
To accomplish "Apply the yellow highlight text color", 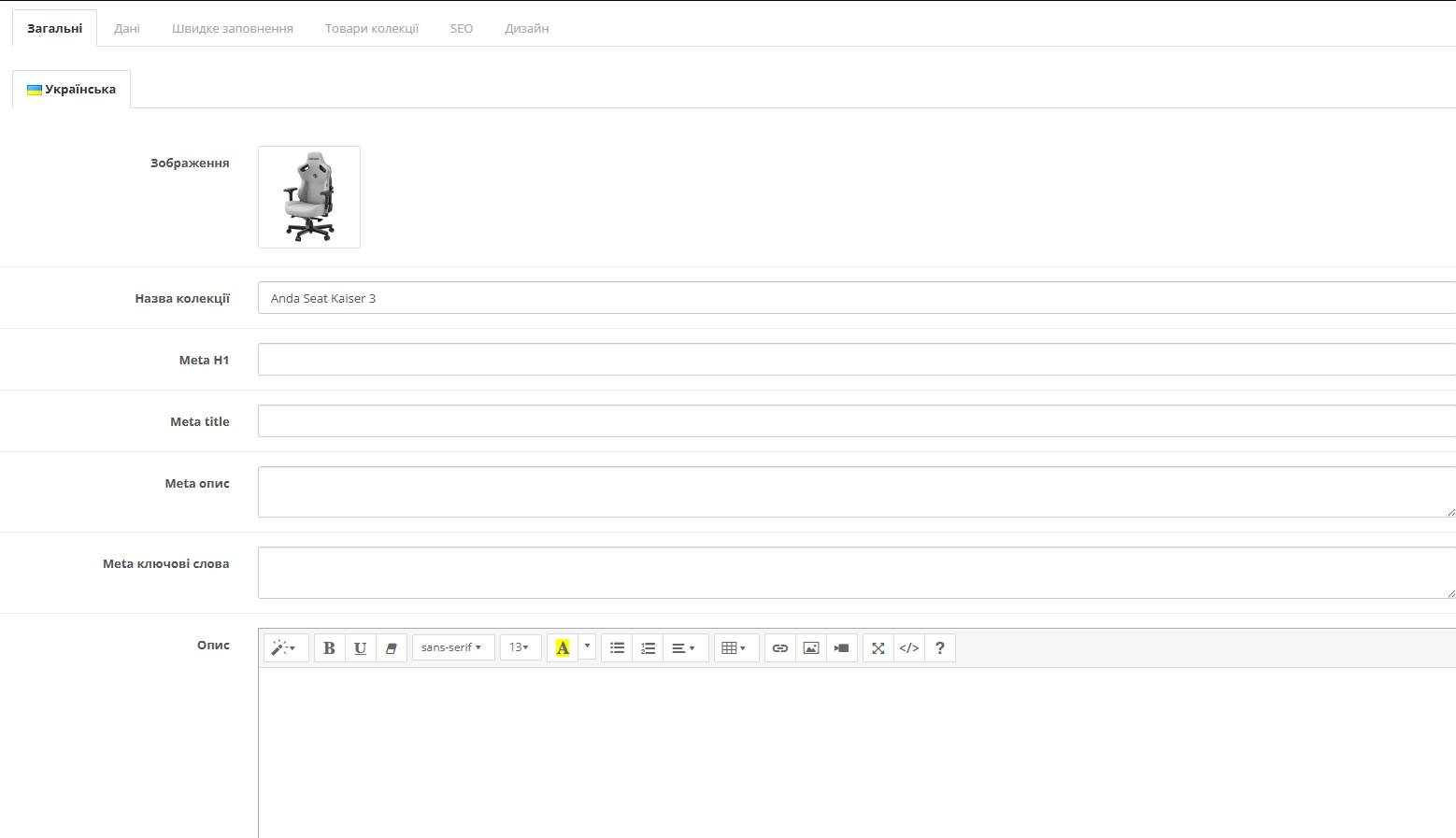I will click(x=563, y=648).
